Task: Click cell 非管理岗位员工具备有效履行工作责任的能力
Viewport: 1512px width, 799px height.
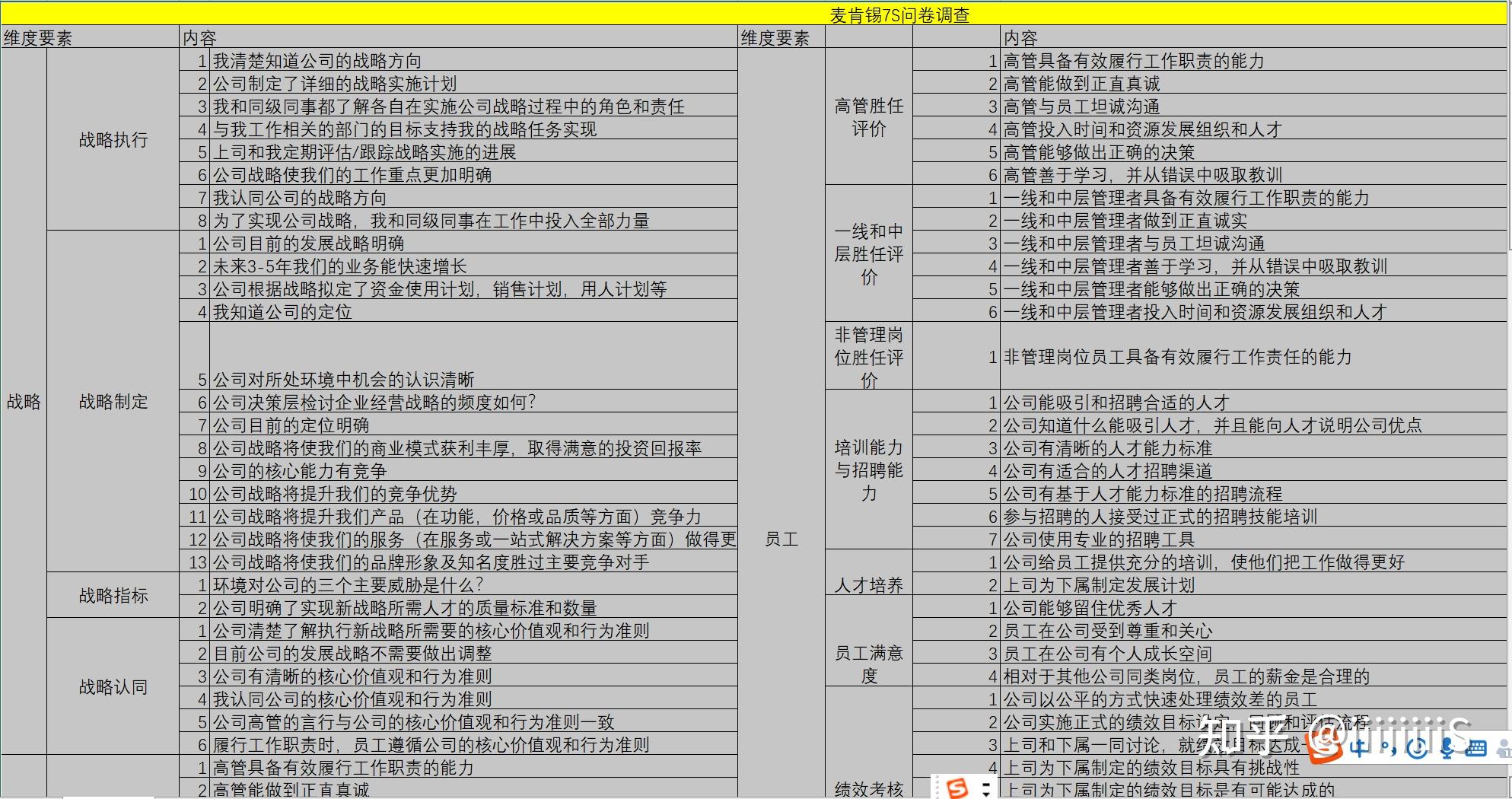Action: point(1254,356)
